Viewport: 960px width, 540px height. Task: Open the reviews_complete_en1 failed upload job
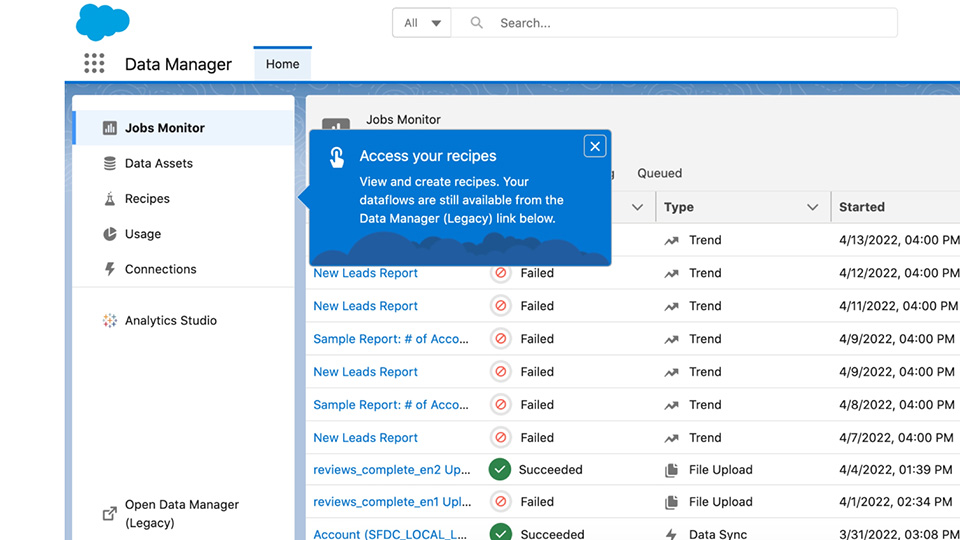pyautogui.click(x=391, y=502)
